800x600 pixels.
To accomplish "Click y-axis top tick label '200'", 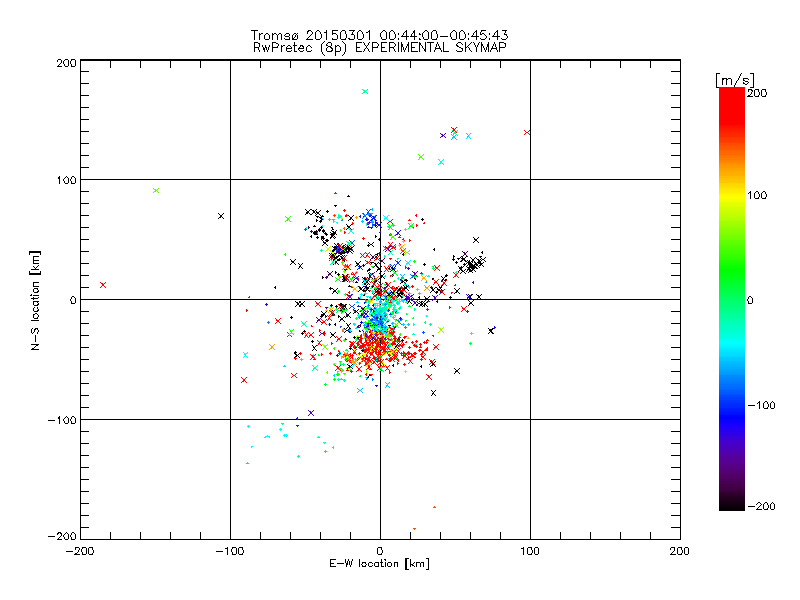I will coord(66,64).
